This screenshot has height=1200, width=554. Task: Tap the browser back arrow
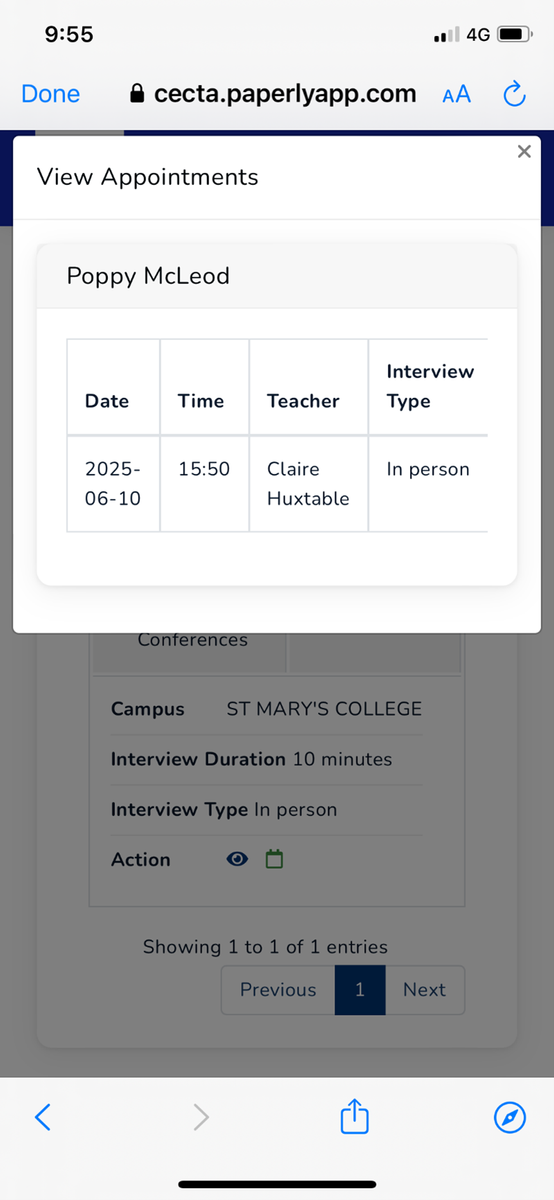(42, 1117)
